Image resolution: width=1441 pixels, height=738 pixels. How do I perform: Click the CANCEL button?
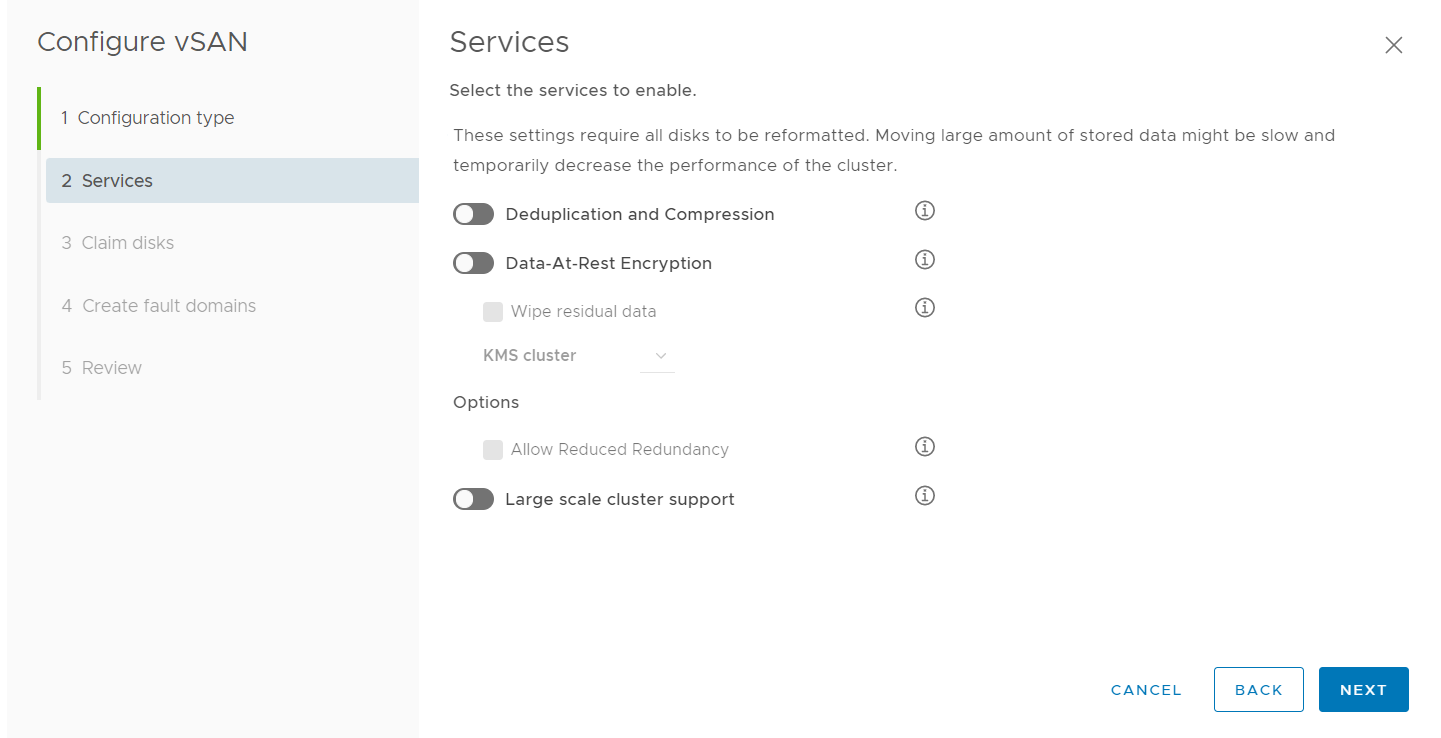tap(1146, 690)
